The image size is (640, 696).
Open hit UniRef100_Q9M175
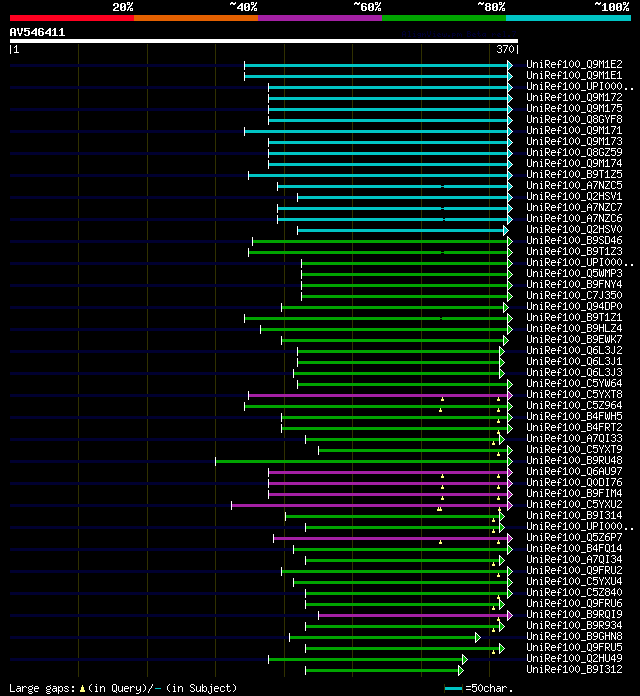click(574, 109)
